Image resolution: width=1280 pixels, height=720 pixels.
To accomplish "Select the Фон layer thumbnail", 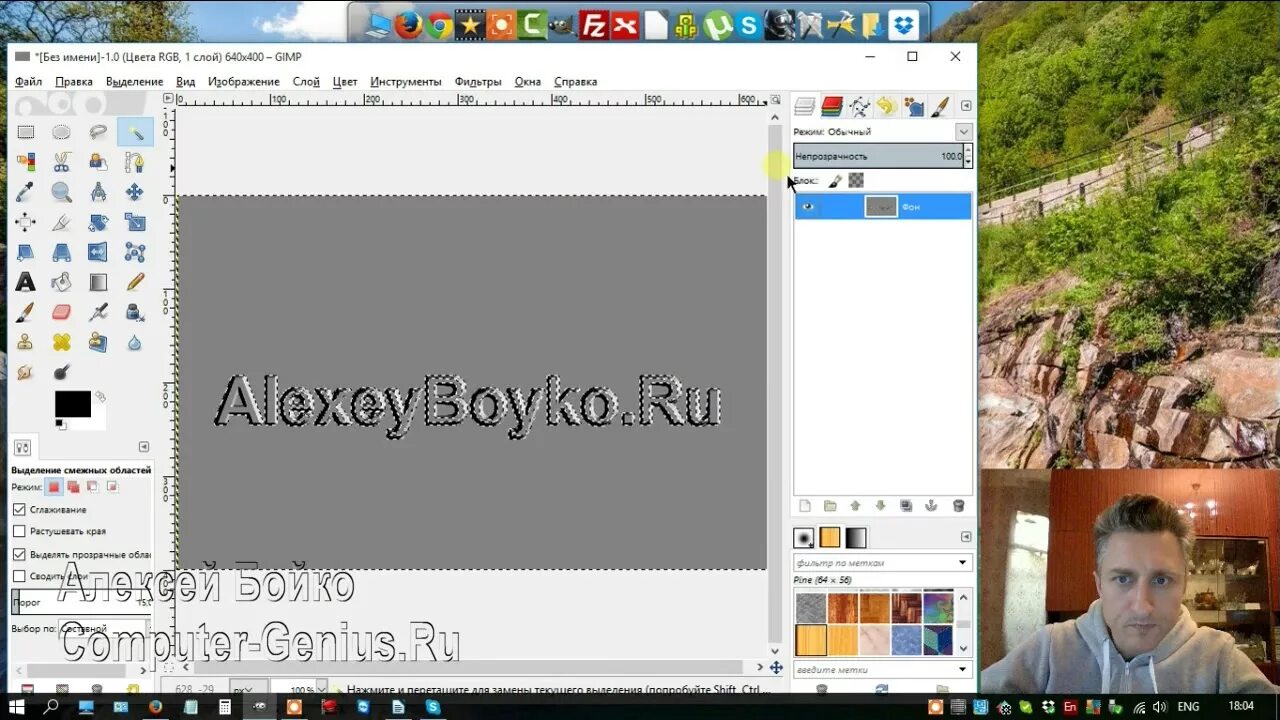I will pos(881,207).
